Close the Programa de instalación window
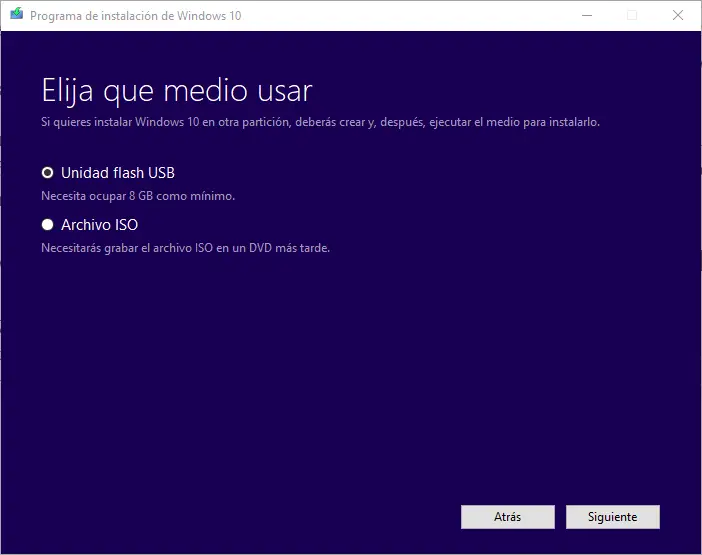The image size is (702, 555). coord(678,15)
